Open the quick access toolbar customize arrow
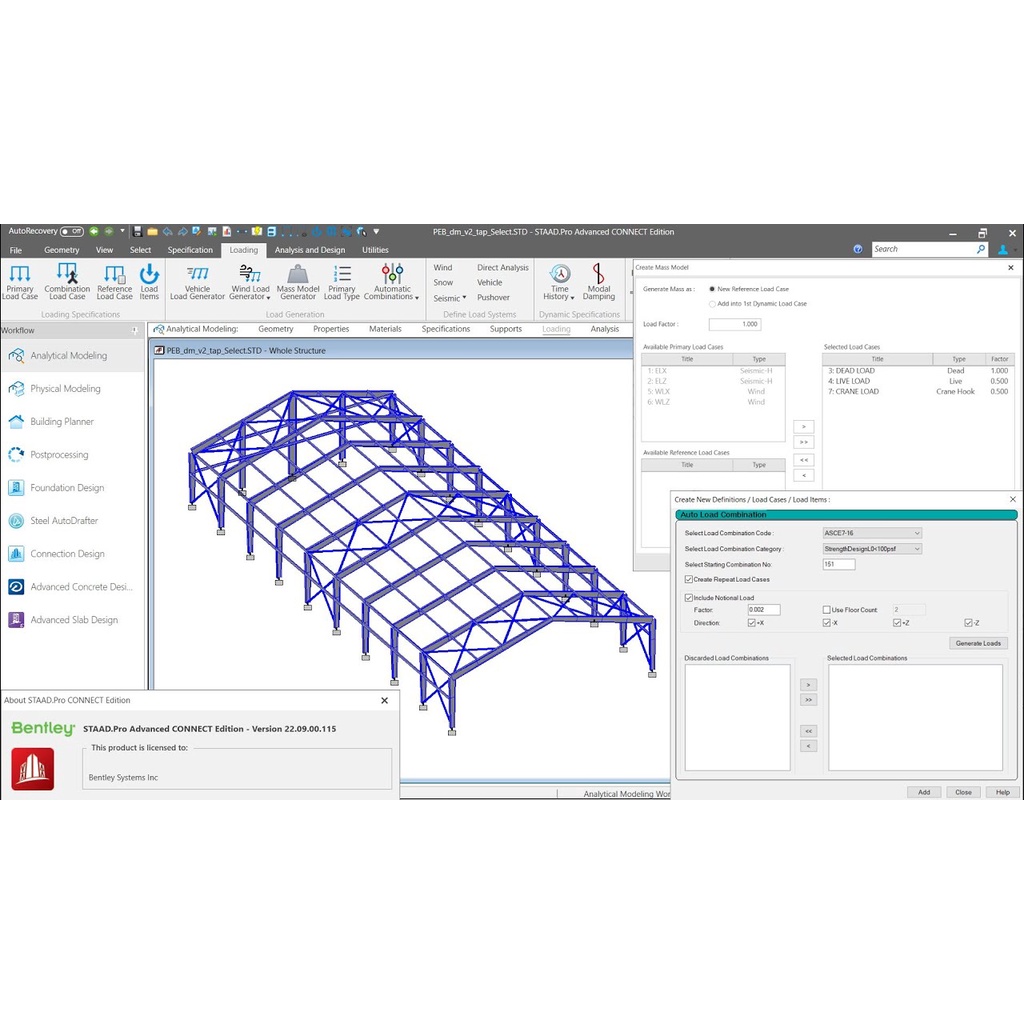The height and width of the screenshot is (1024, 1024). click(x=376, y=231)
